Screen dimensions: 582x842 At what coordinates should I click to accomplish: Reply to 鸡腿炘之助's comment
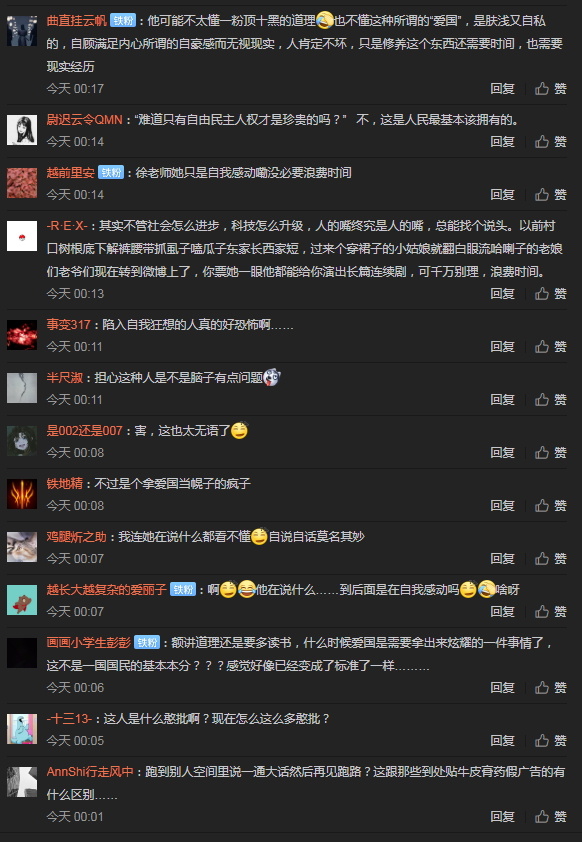pyautogui.click(x=503, y=558)
